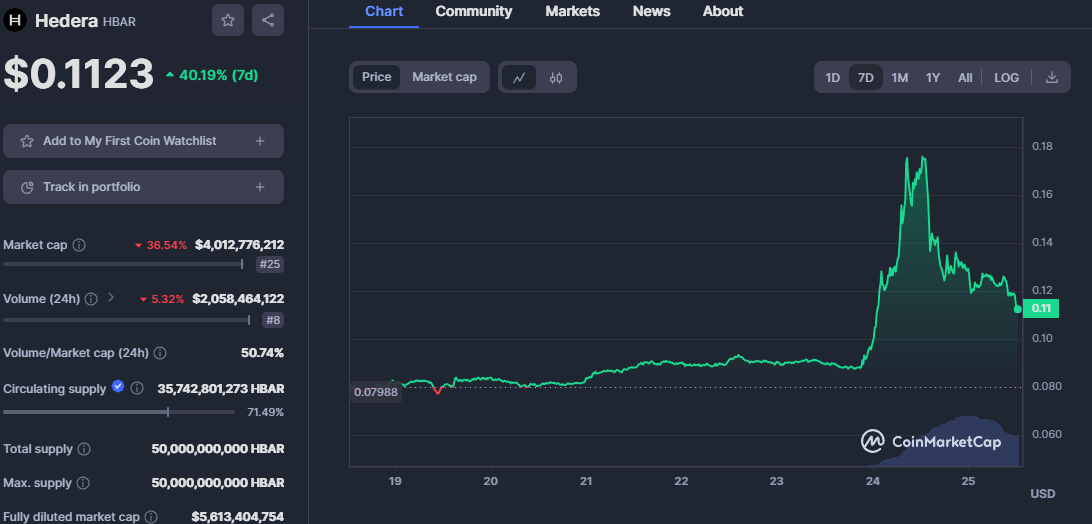Open info icon next to Max. supply
This screenshot has height=524, width=1092.
click(x=83, y=483)
